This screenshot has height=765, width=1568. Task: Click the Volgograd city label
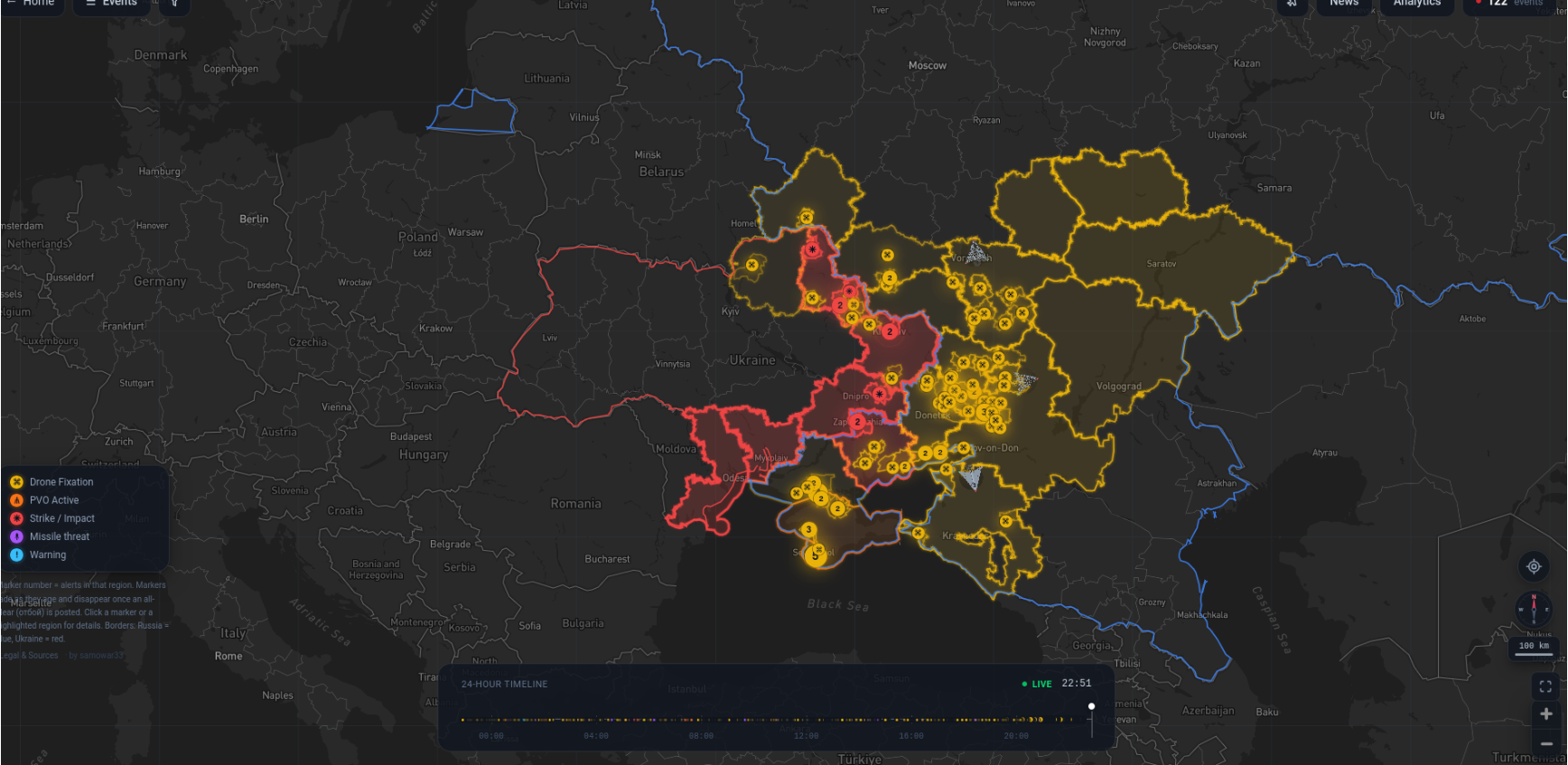point(1119,387)
